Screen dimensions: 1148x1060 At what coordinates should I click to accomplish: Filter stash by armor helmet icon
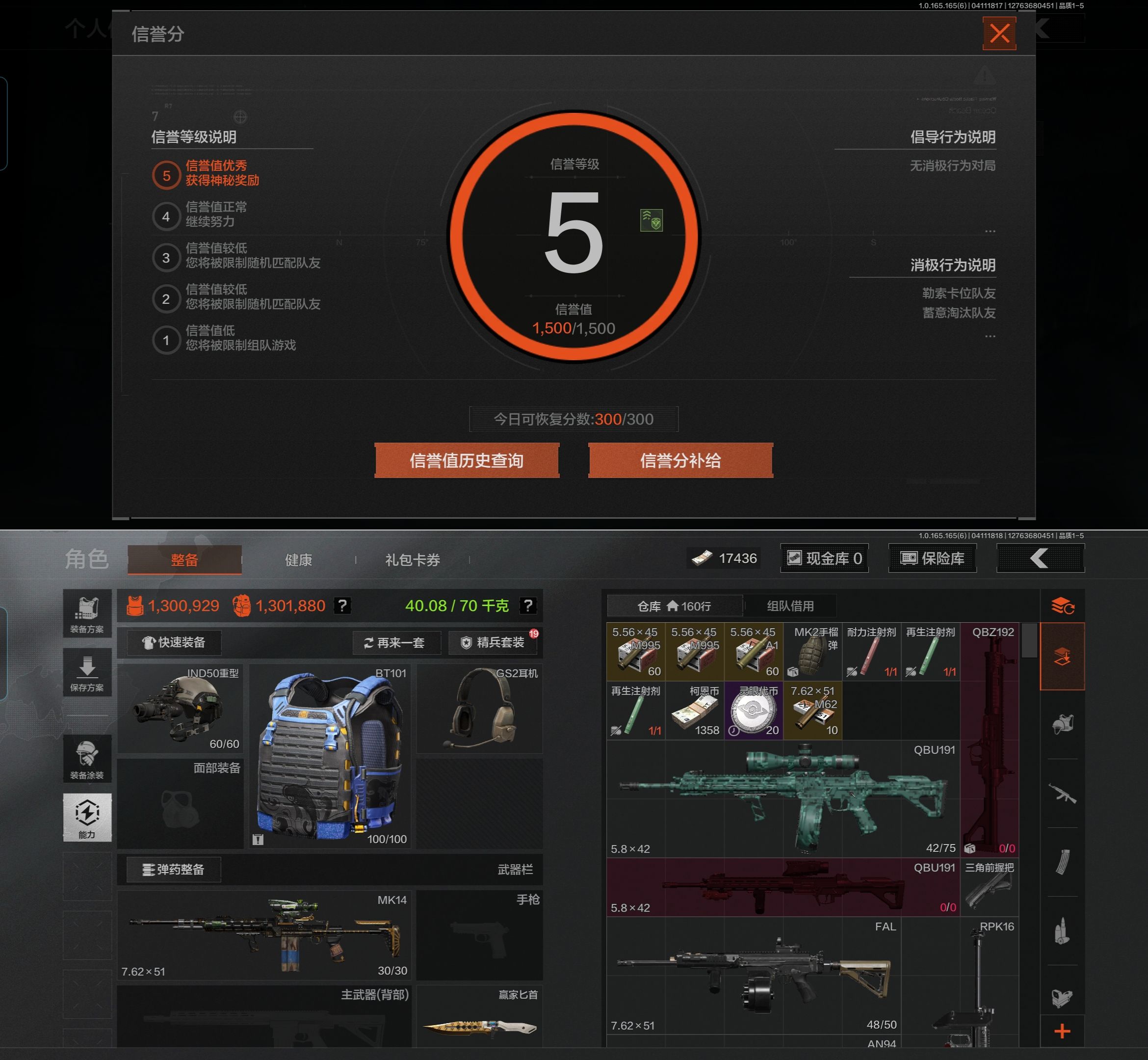click(x=1062, y=724)
